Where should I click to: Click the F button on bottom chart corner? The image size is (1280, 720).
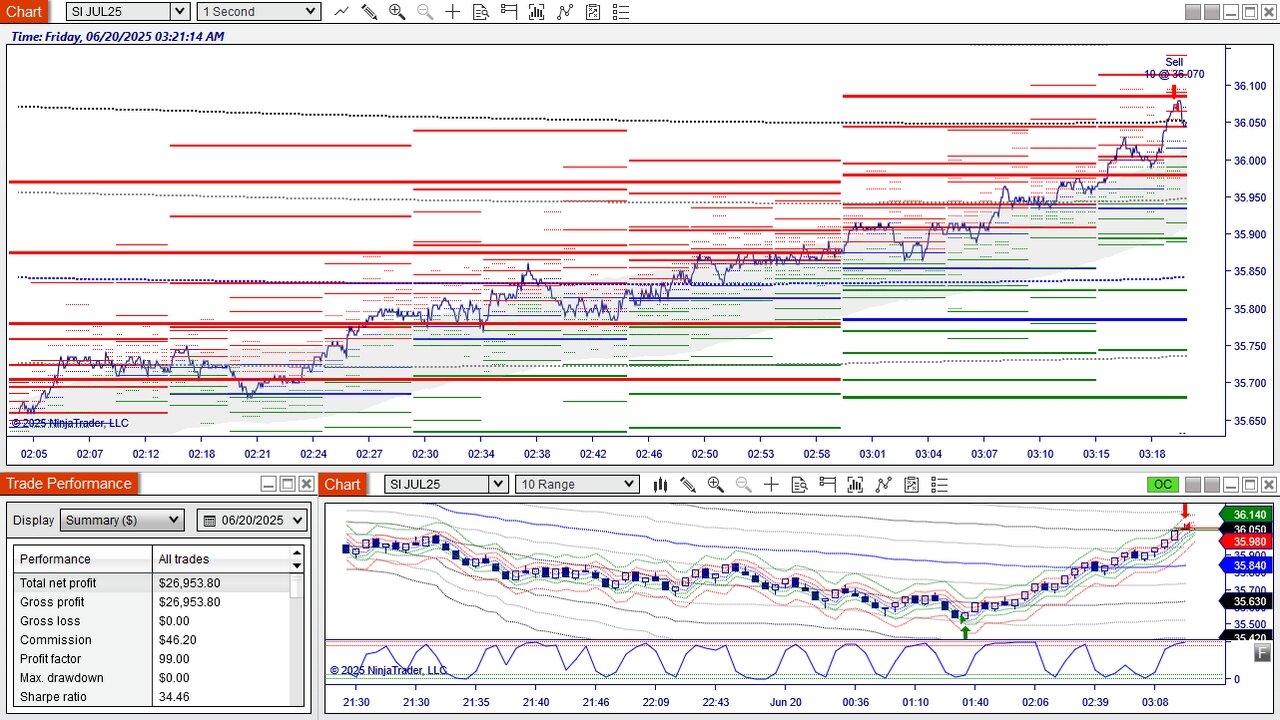pyautogui.click(x=1262, y=654)
